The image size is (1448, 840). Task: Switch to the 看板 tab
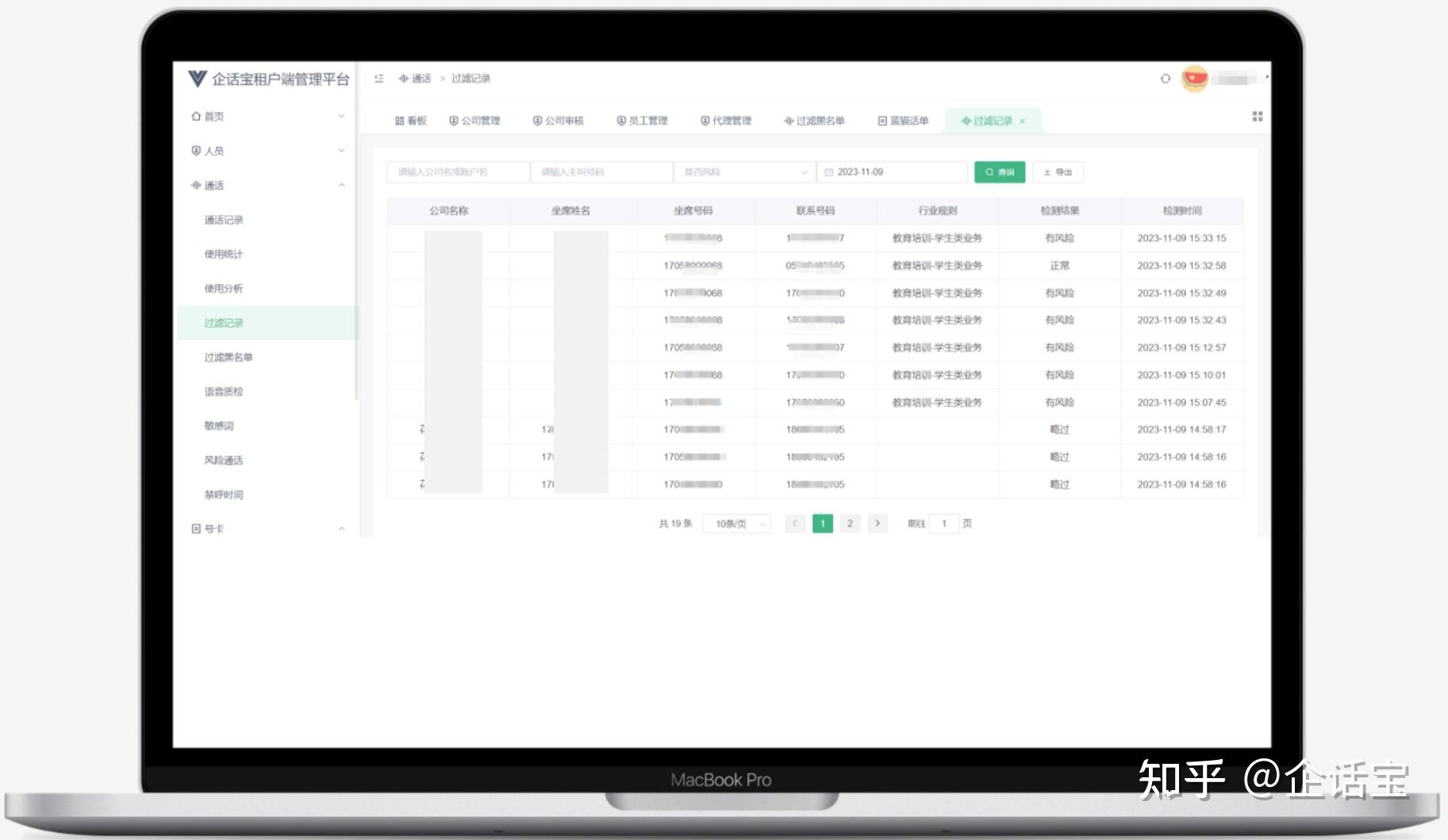(x=411, y=121)
